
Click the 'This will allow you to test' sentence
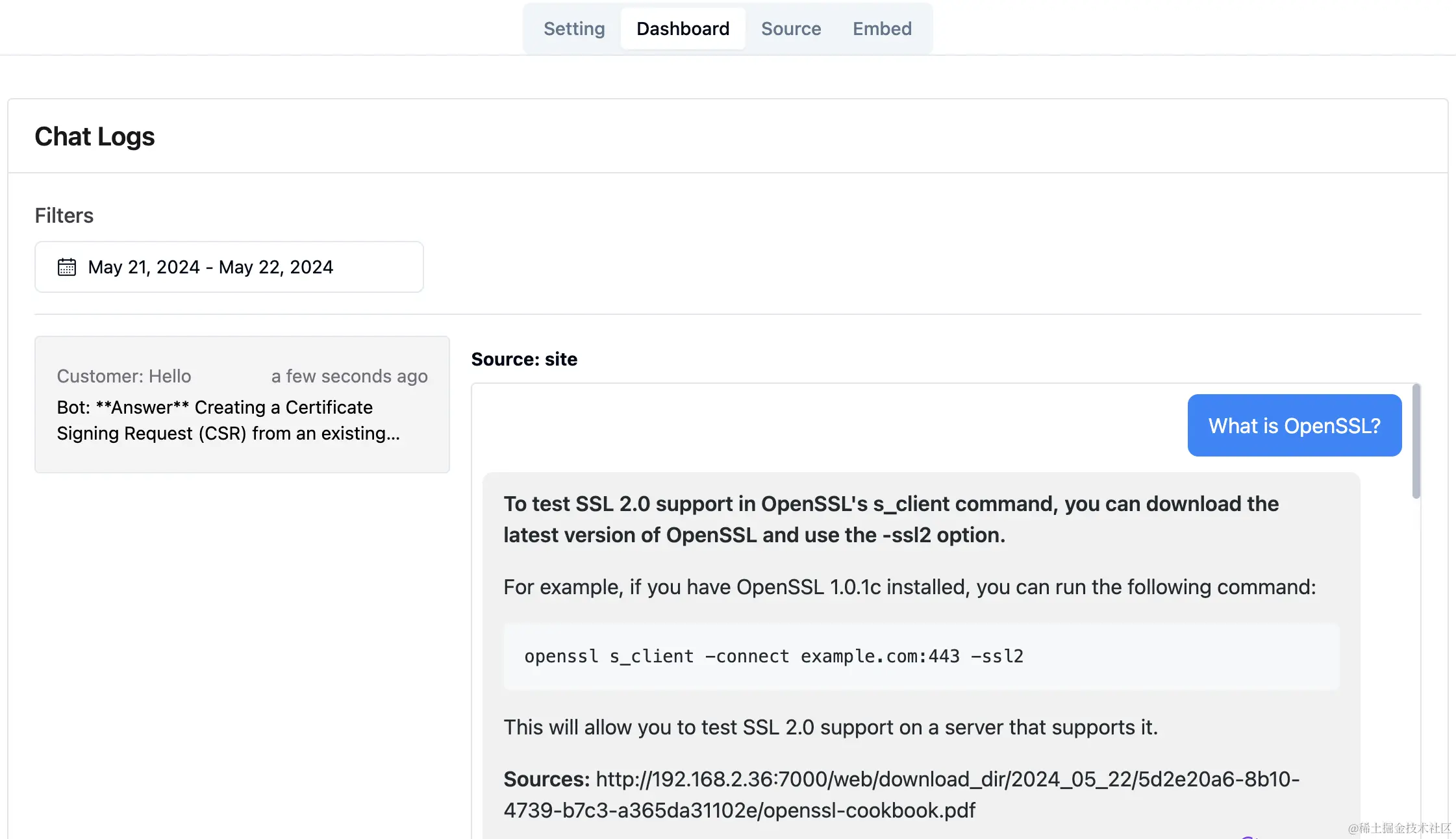click(x=830, y=727)
